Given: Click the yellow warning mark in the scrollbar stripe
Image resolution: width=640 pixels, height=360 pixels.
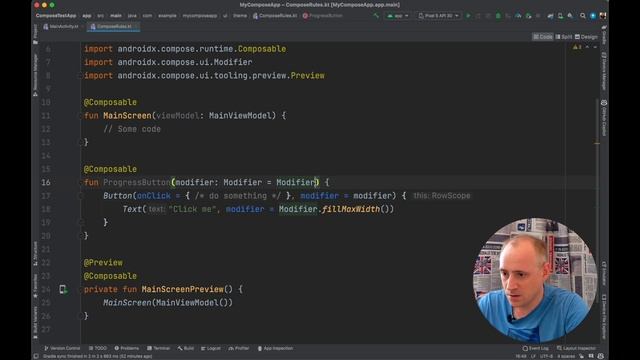Looking at the screenshot, I should pos(597,143).
